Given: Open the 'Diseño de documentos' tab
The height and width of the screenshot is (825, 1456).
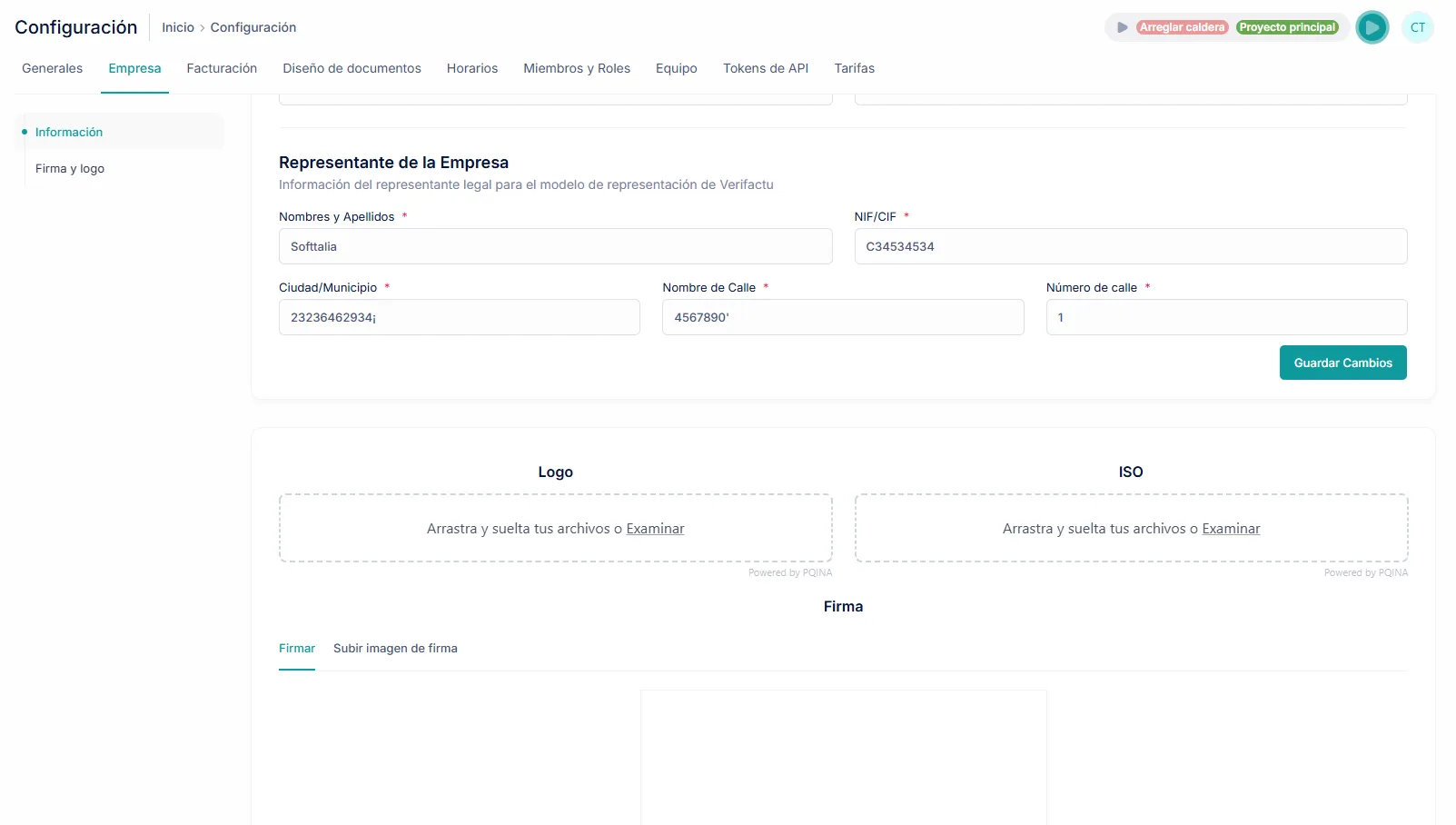Looking at the screenshot, I should (352, 68).
